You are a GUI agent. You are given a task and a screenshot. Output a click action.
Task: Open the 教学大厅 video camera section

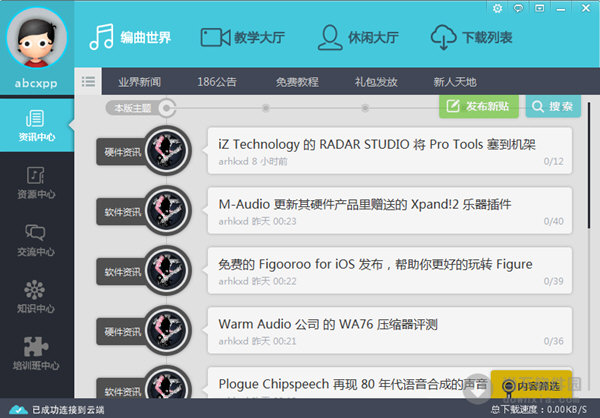coord(243,37)
